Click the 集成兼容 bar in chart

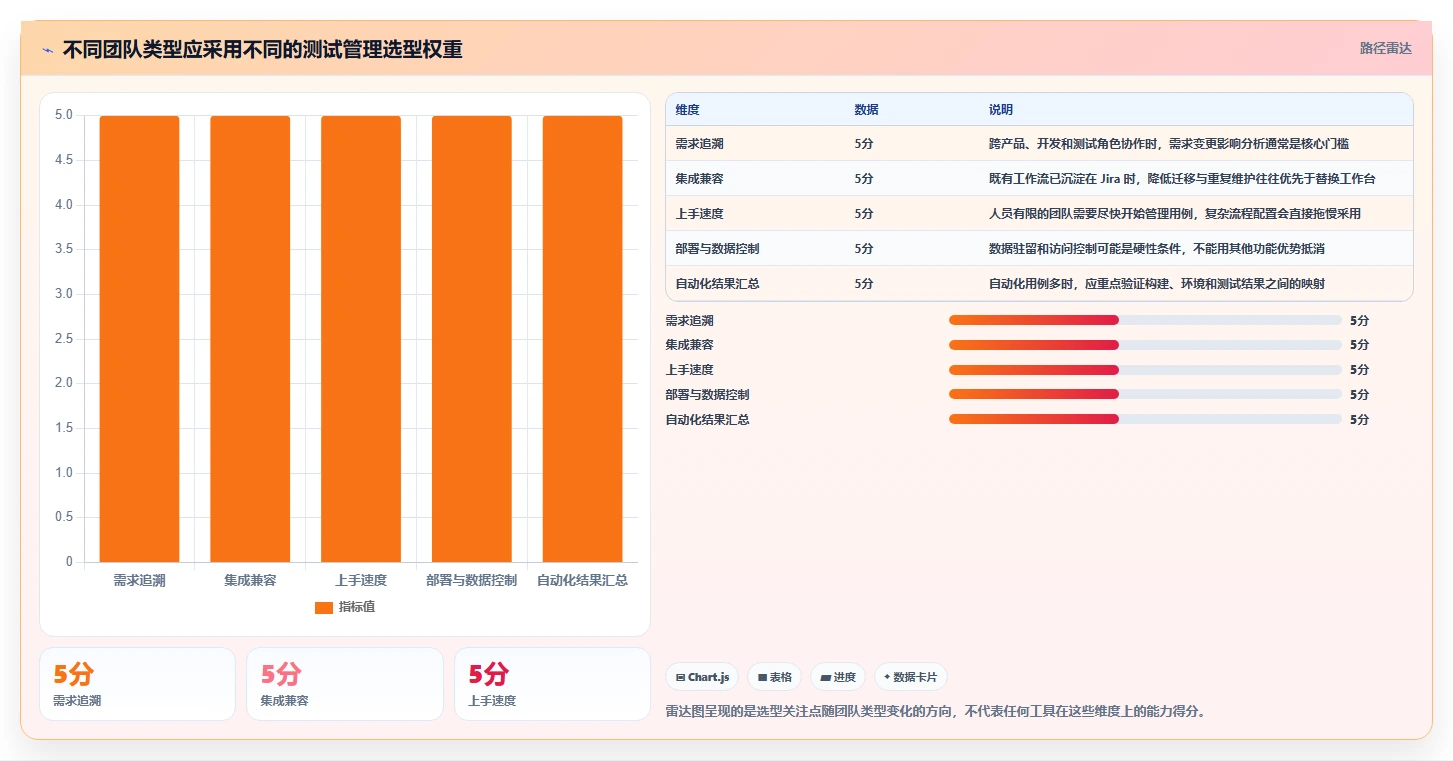click(250, 339)
